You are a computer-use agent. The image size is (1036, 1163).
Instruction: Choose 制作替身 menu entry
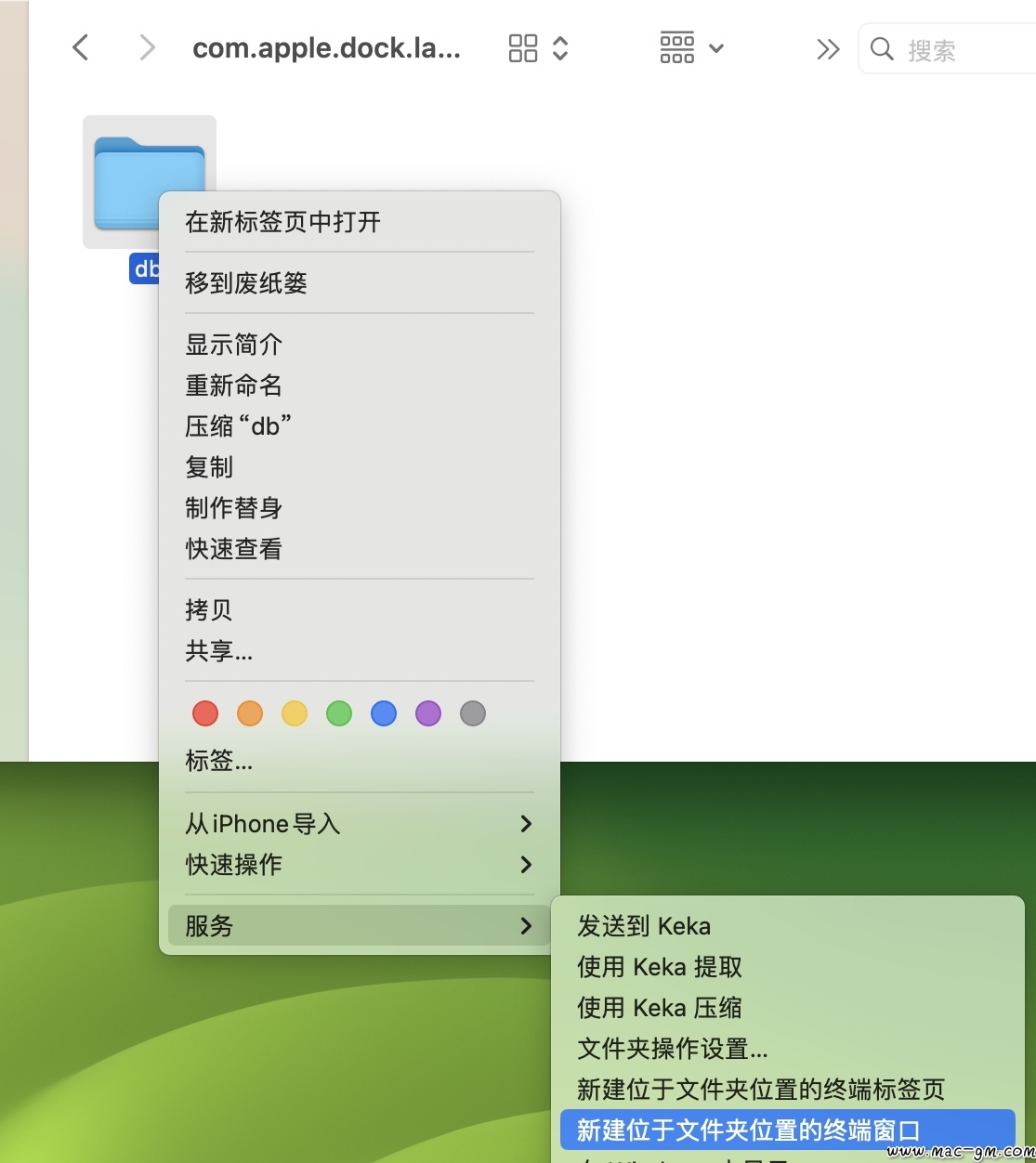[360, 508]
